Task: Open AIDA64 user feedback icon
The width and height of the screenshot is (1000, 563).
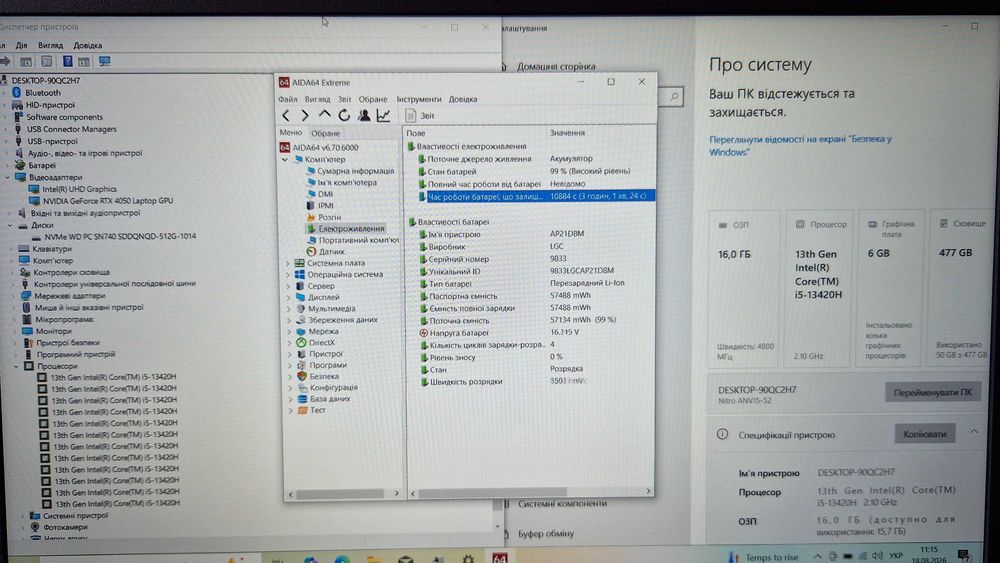Action: [x=364, y=115]
